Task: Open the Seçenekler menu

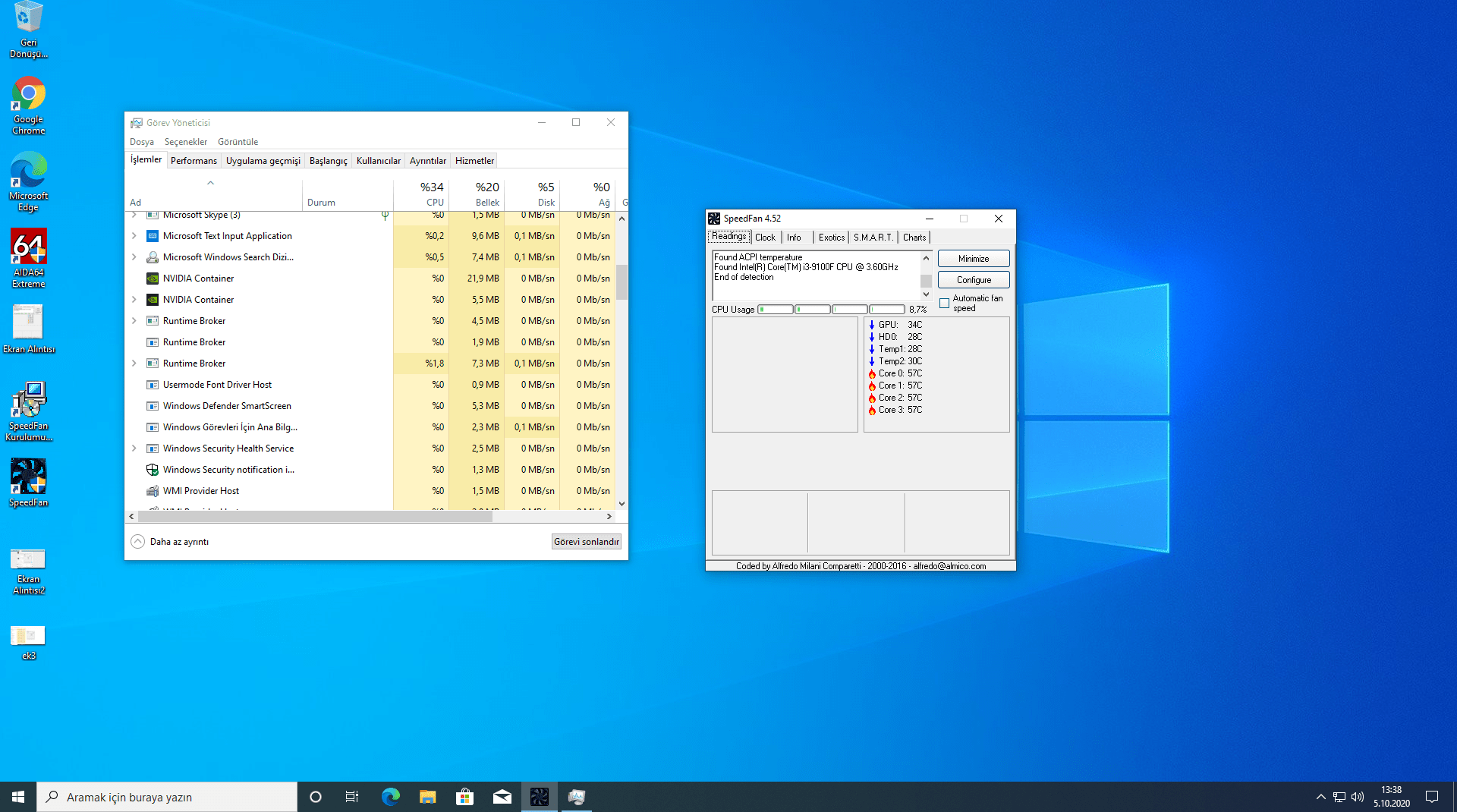Action: click(185, 142)
